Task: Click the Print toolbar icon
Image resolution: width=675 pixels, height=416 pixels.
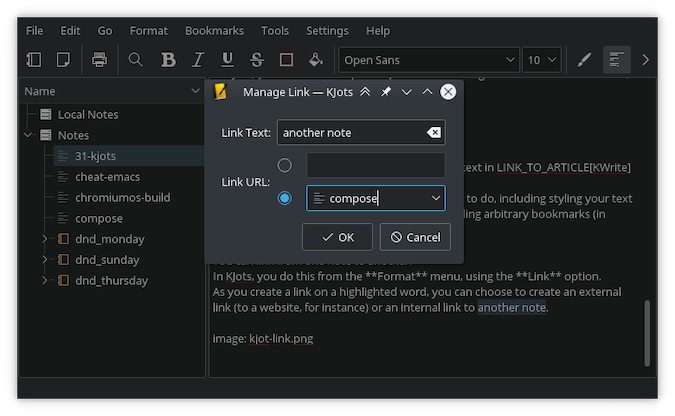Action: [x=99, y=59]
